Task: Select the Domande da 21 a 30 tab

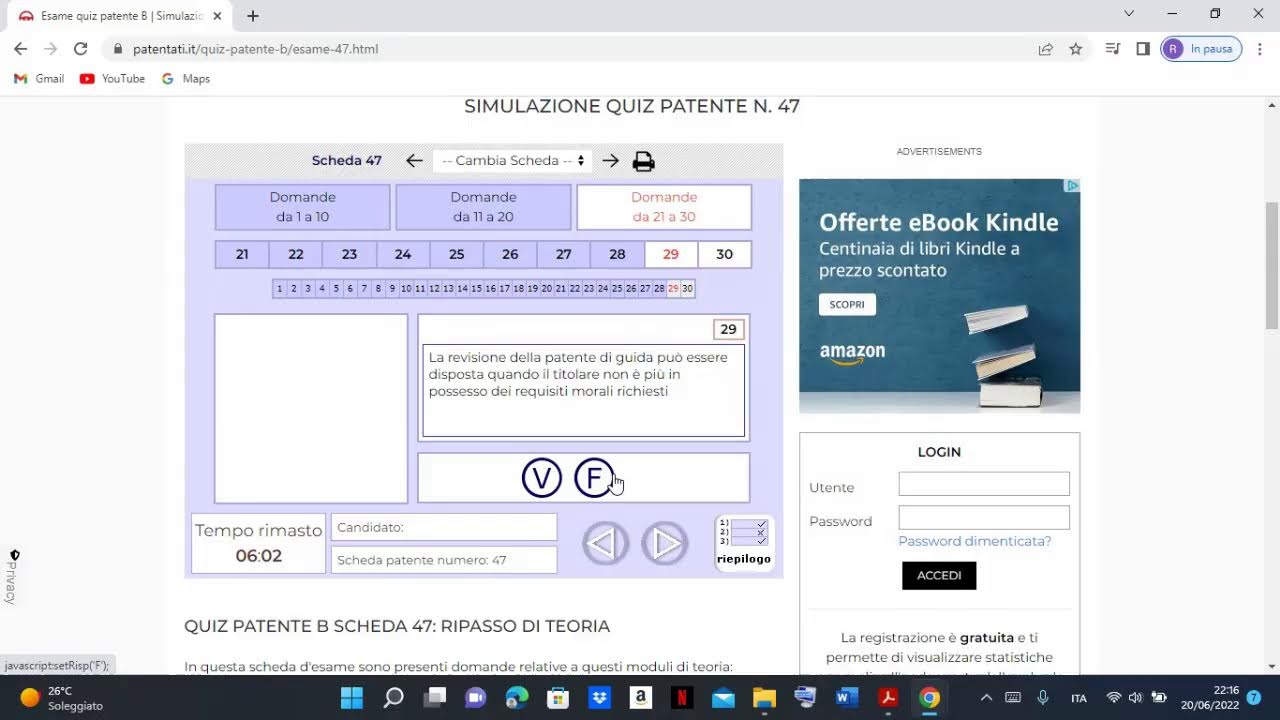Action: [664, 207]
